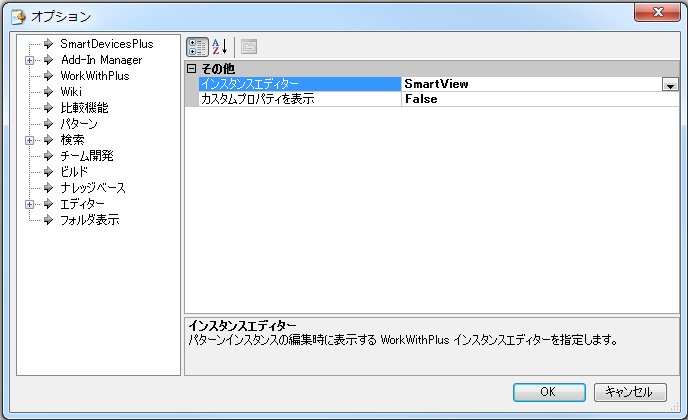
Task: Expand the Add-In Manager tree node
Action: tap(30, 60)
